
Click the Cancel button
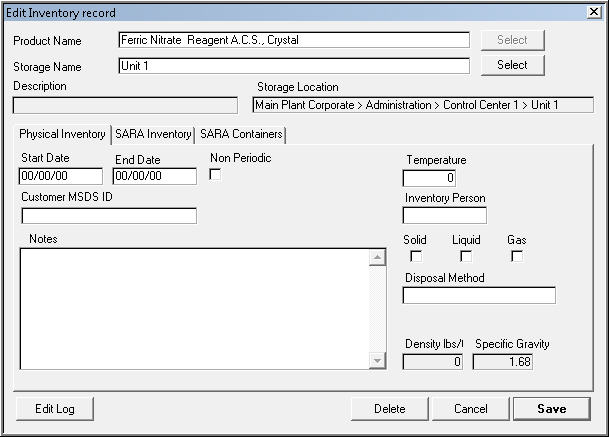pos(471,409)
